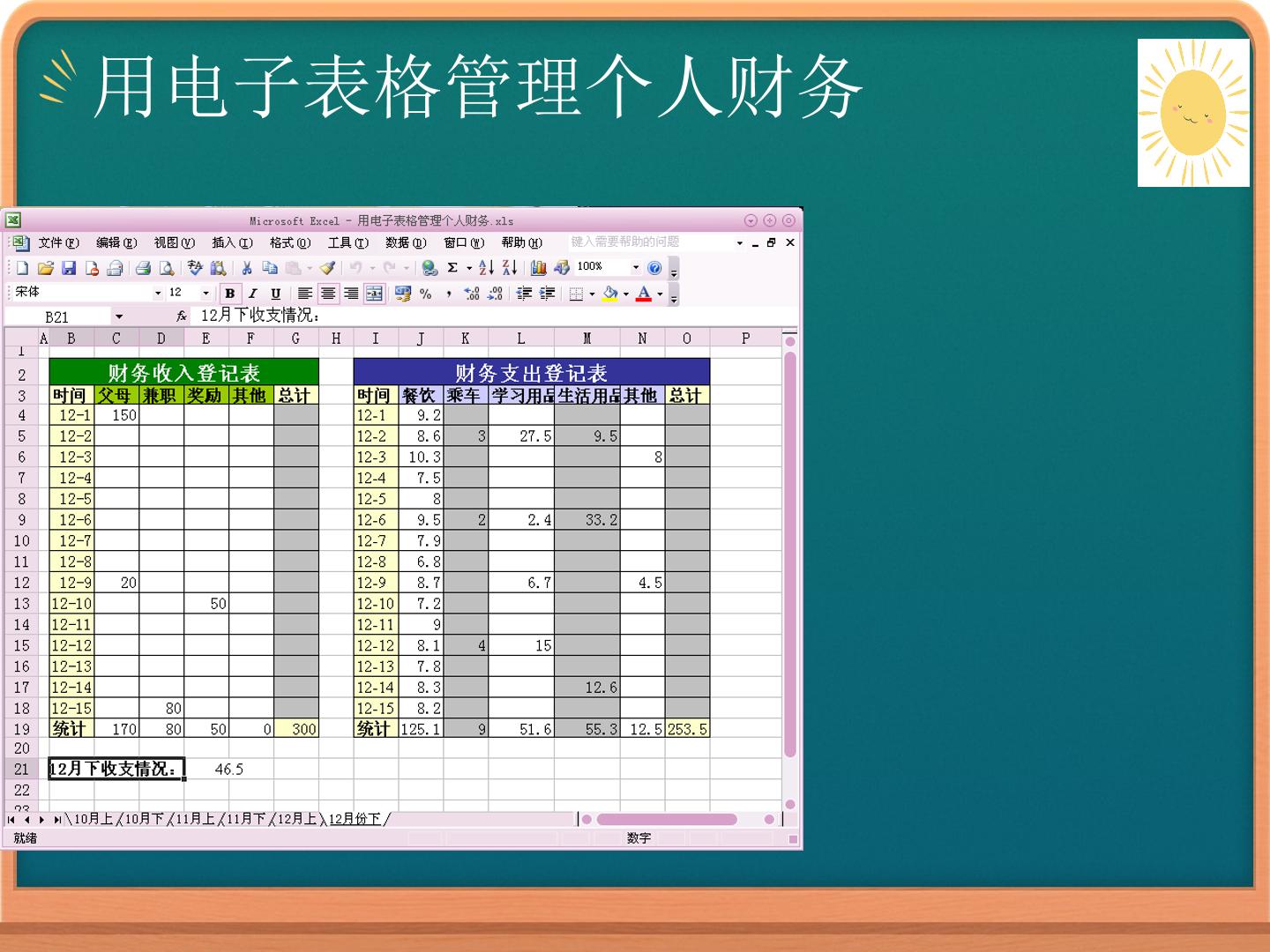Insert hyperlink with the globe icon
Screen dimensions: 1270x952
pyautogui.click(x=430, y=268)
